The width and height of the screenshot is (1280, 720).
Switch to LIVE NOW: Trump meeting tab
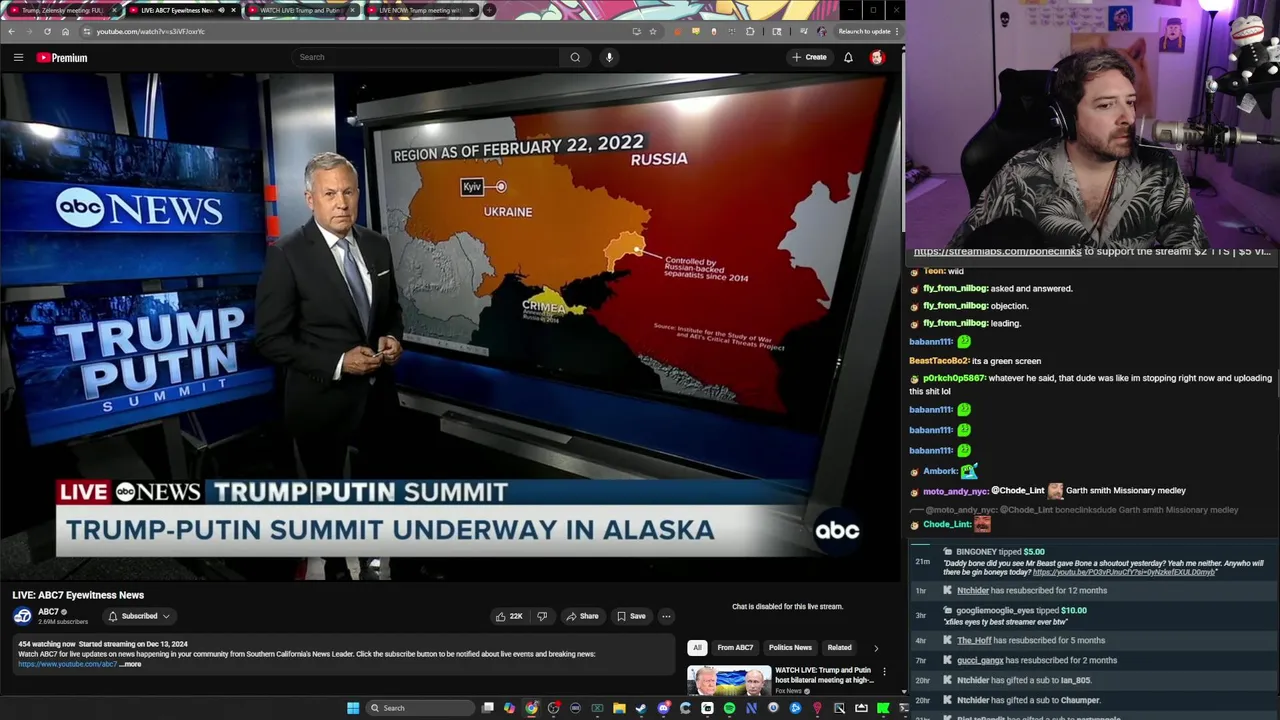[419, 10]
